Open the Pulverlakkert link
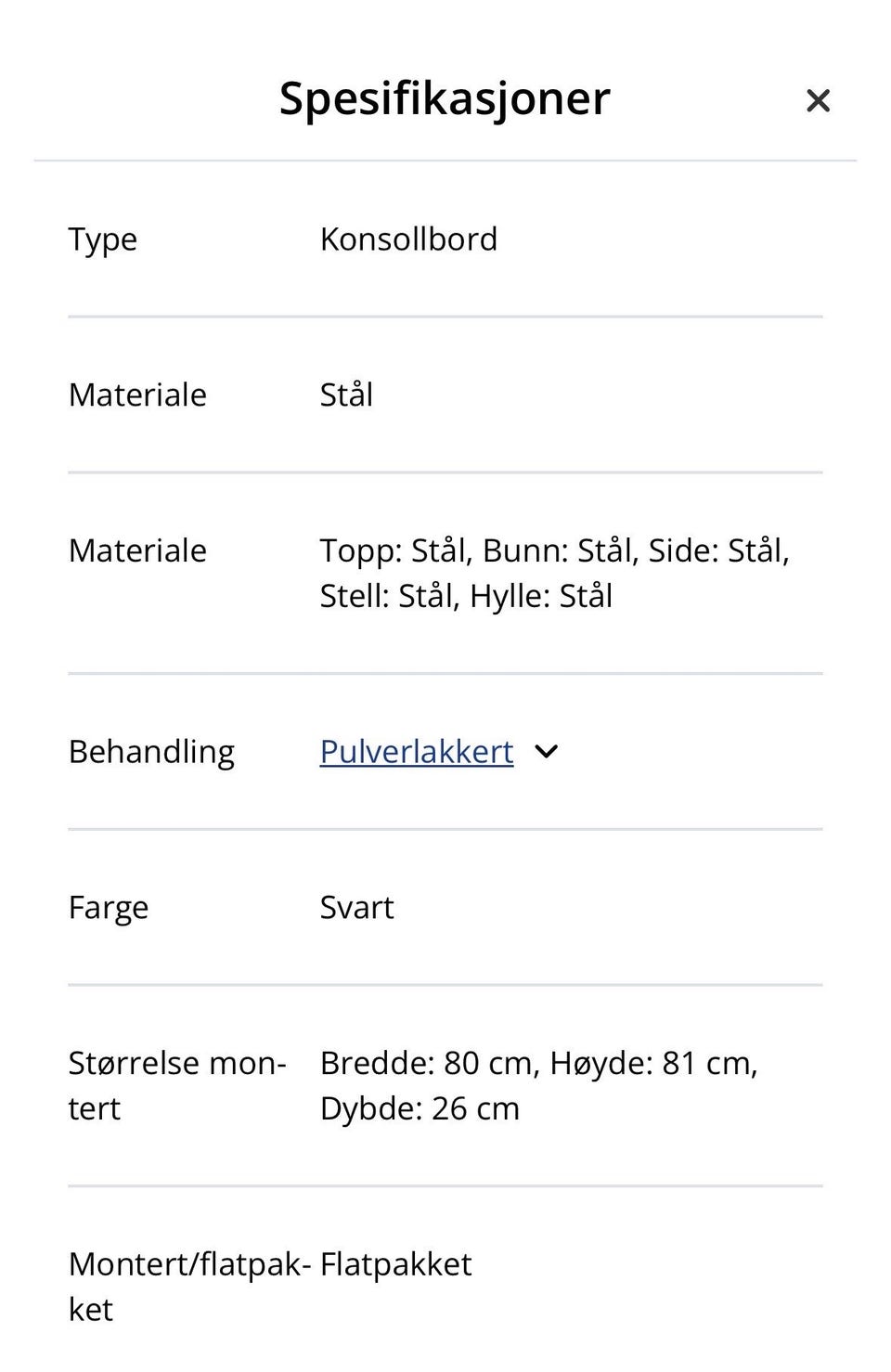The image size is (891, 1372). coord(415,751)
